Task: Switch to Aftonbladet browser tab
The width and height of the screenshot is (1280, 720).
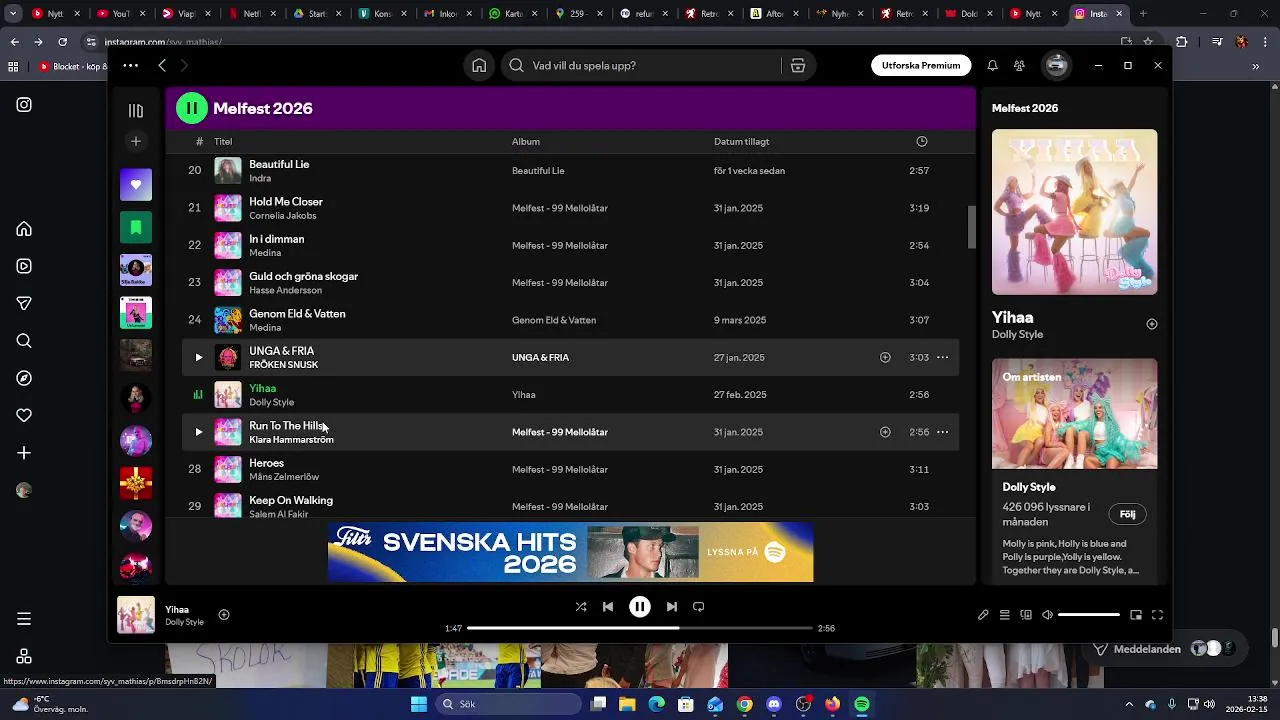Action: [772, 14]
